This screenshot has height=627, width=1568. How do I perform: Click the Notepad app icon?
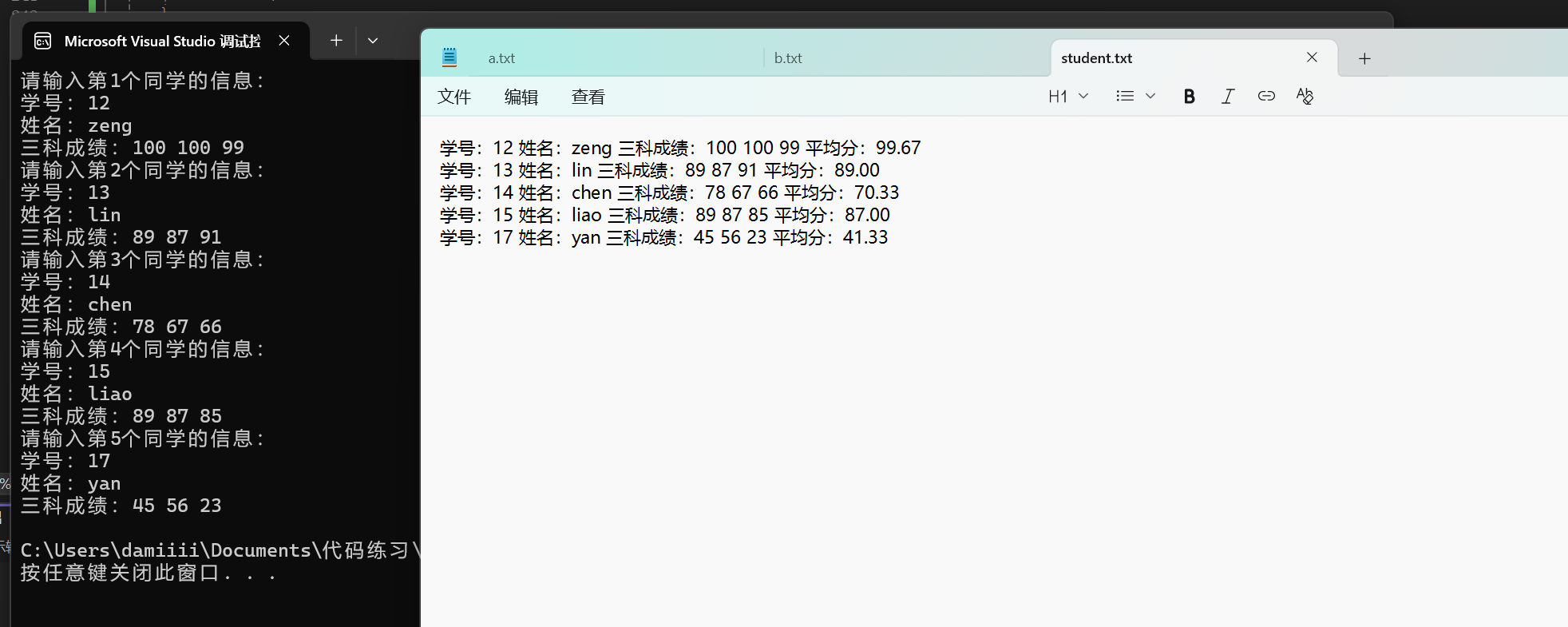pos(449,58)
